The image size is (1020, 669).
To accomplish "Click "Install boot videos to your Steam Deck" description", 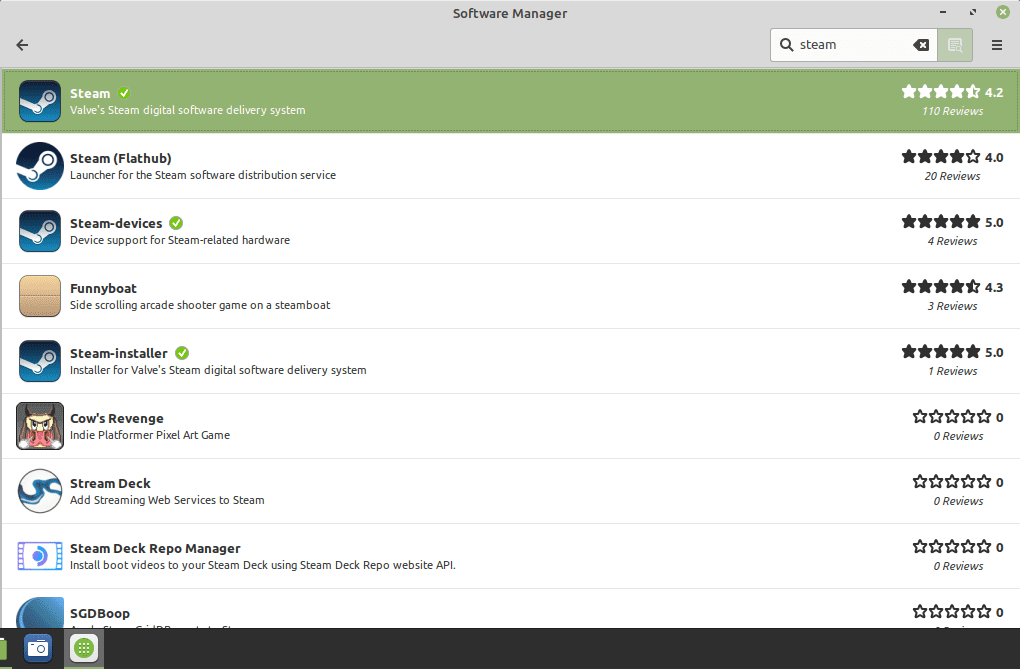I will [x=263, y=566].
